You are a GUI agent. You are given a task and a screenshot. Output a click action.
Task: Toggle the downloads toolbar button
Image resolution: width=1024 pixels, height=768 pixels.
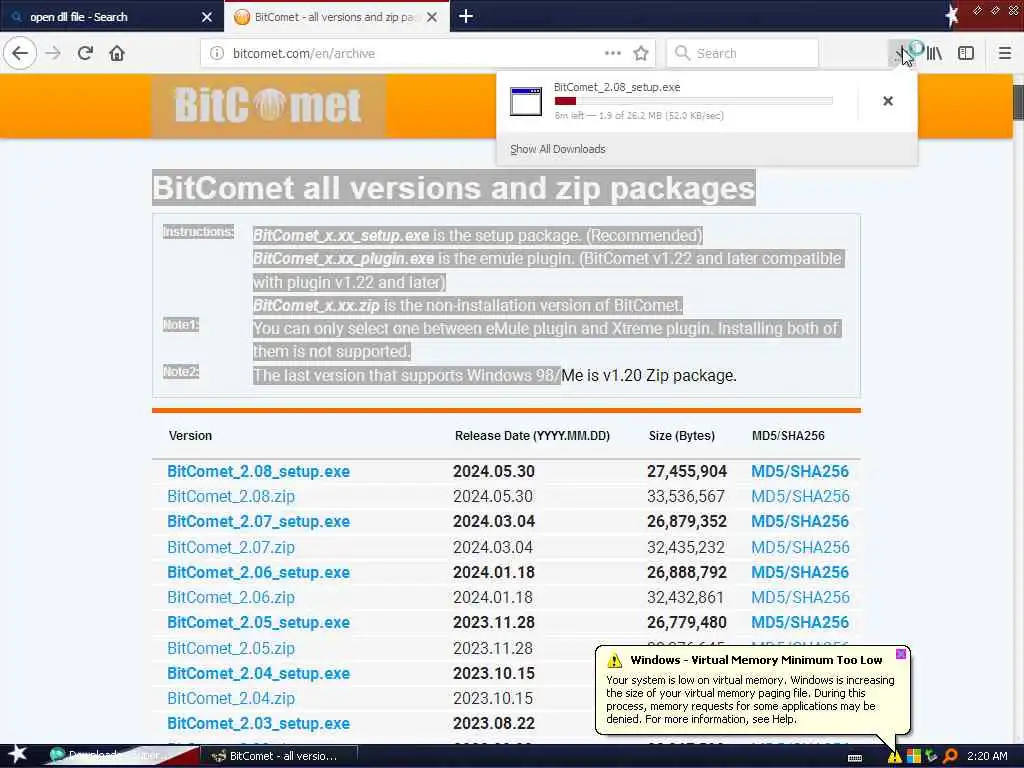[904, 54]
